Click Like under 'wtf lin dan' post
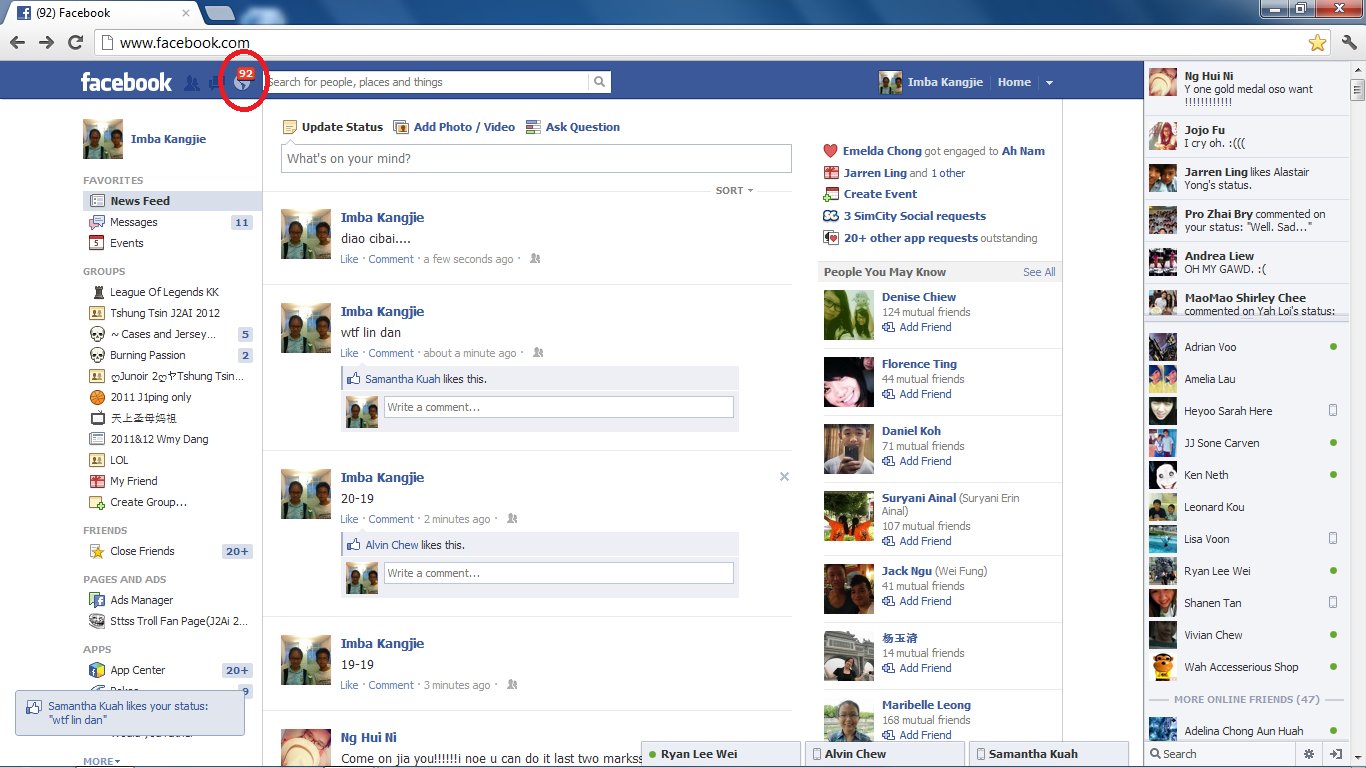Screen dimensions: 1366x768 click(x=349, y=353)
